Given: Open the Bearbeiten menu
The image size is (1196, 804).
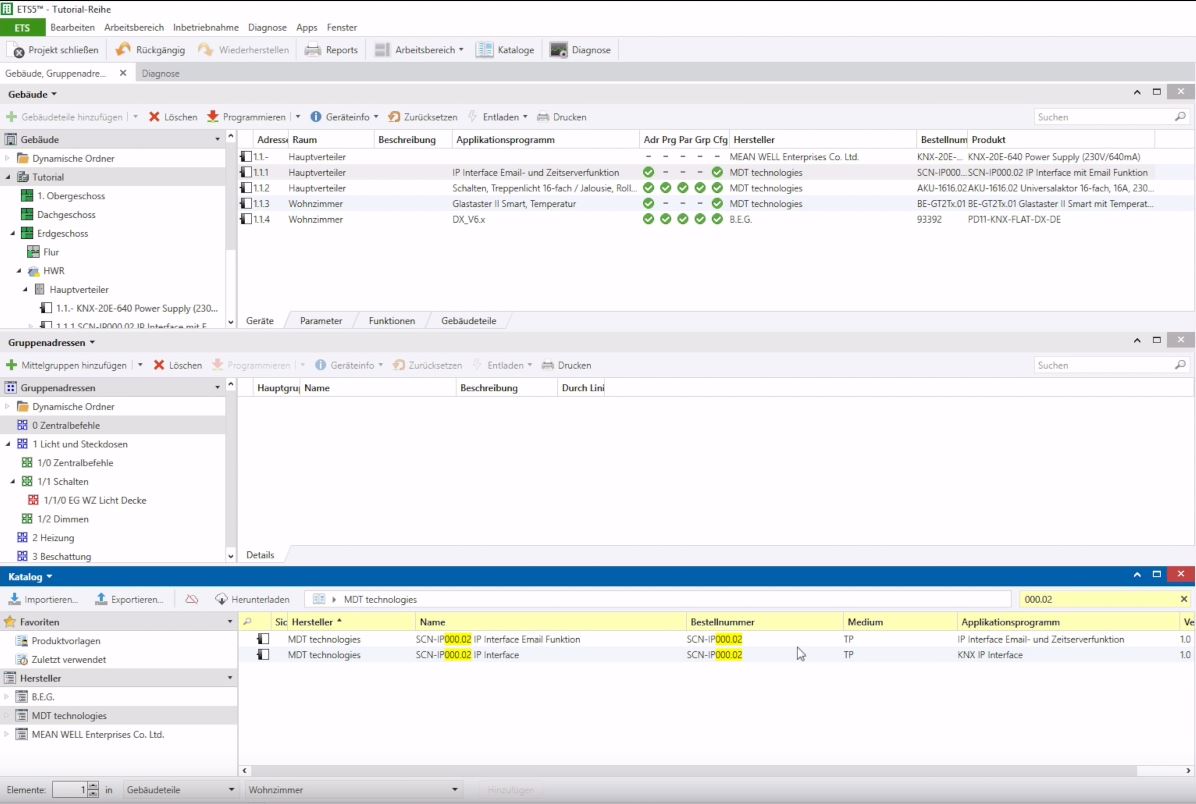Looking at the screenshot, I should click(72, 27).
